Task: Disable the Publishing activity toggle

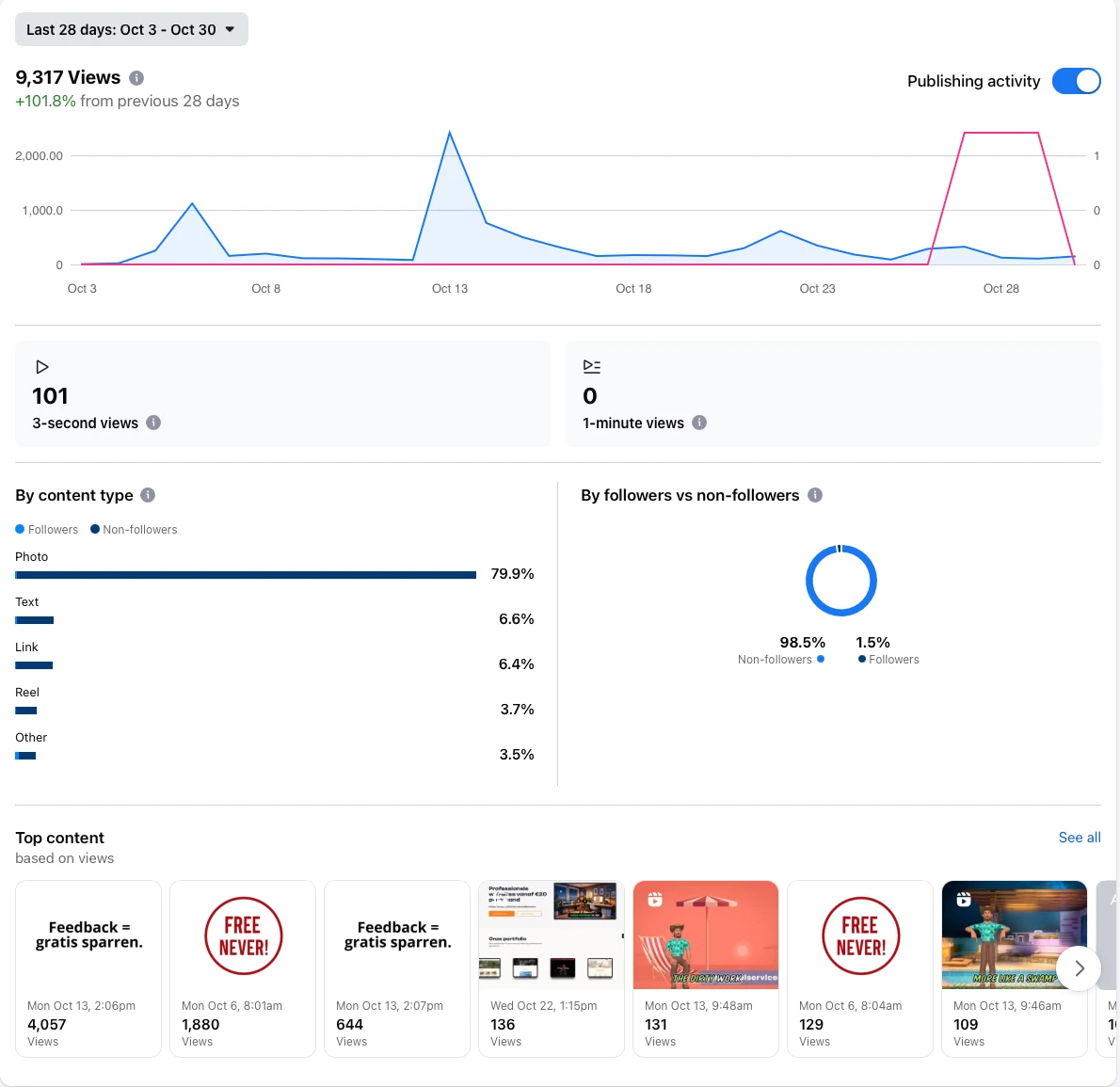Action: pyautogui.click(x=1076, y=81)
